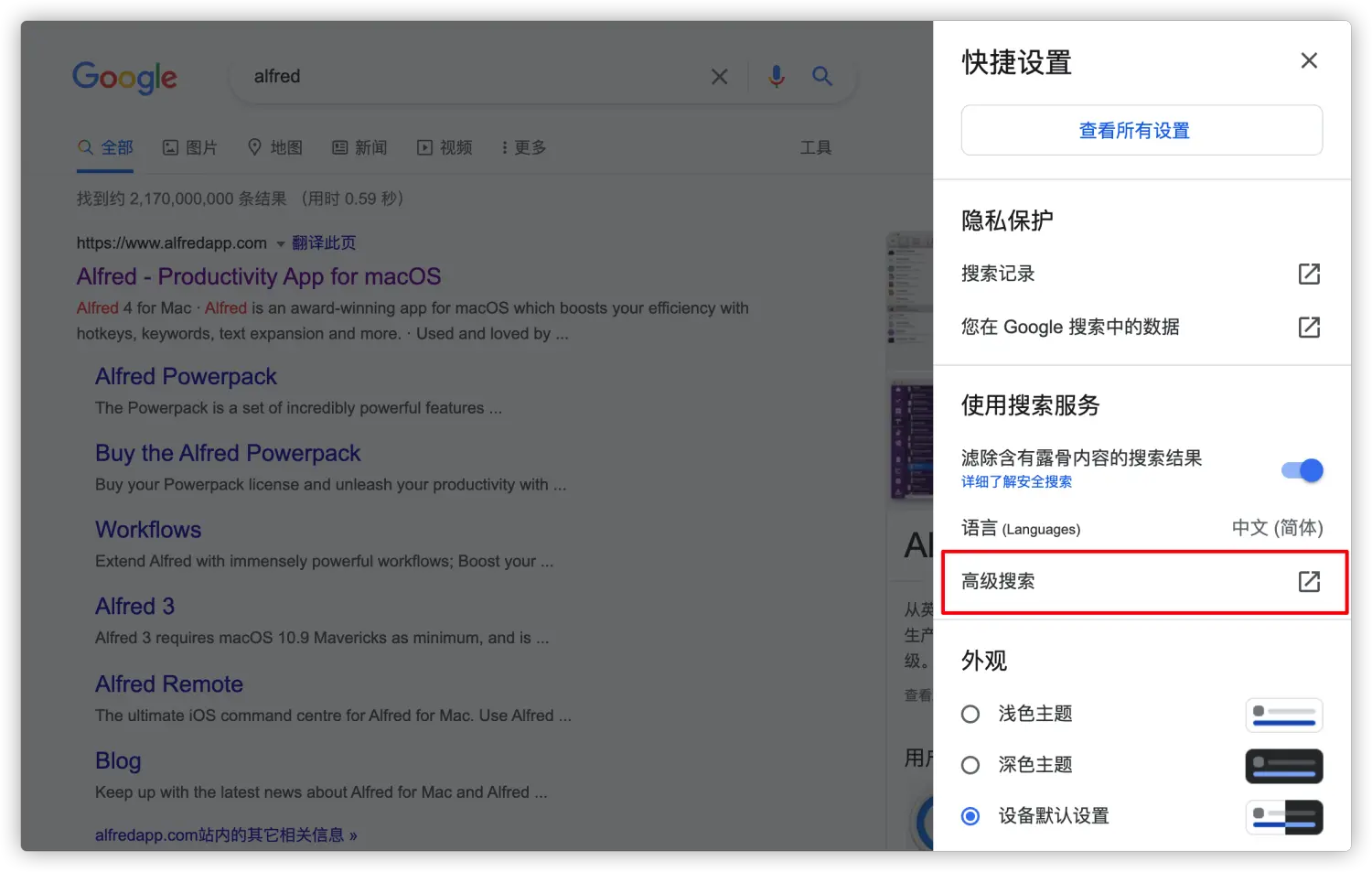Click the dark theme preview thumbnail

pos(1284,766)
